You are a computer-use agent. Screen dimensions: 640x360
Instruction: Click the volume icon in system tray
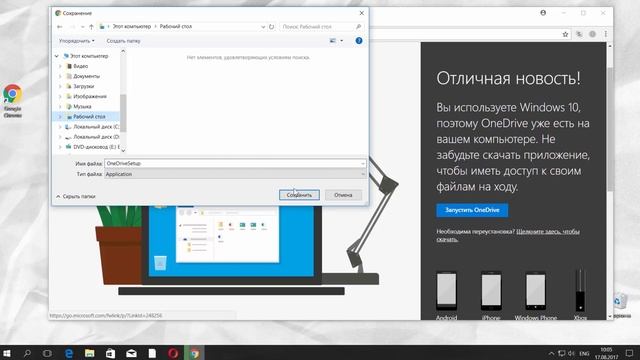(571, 353)
